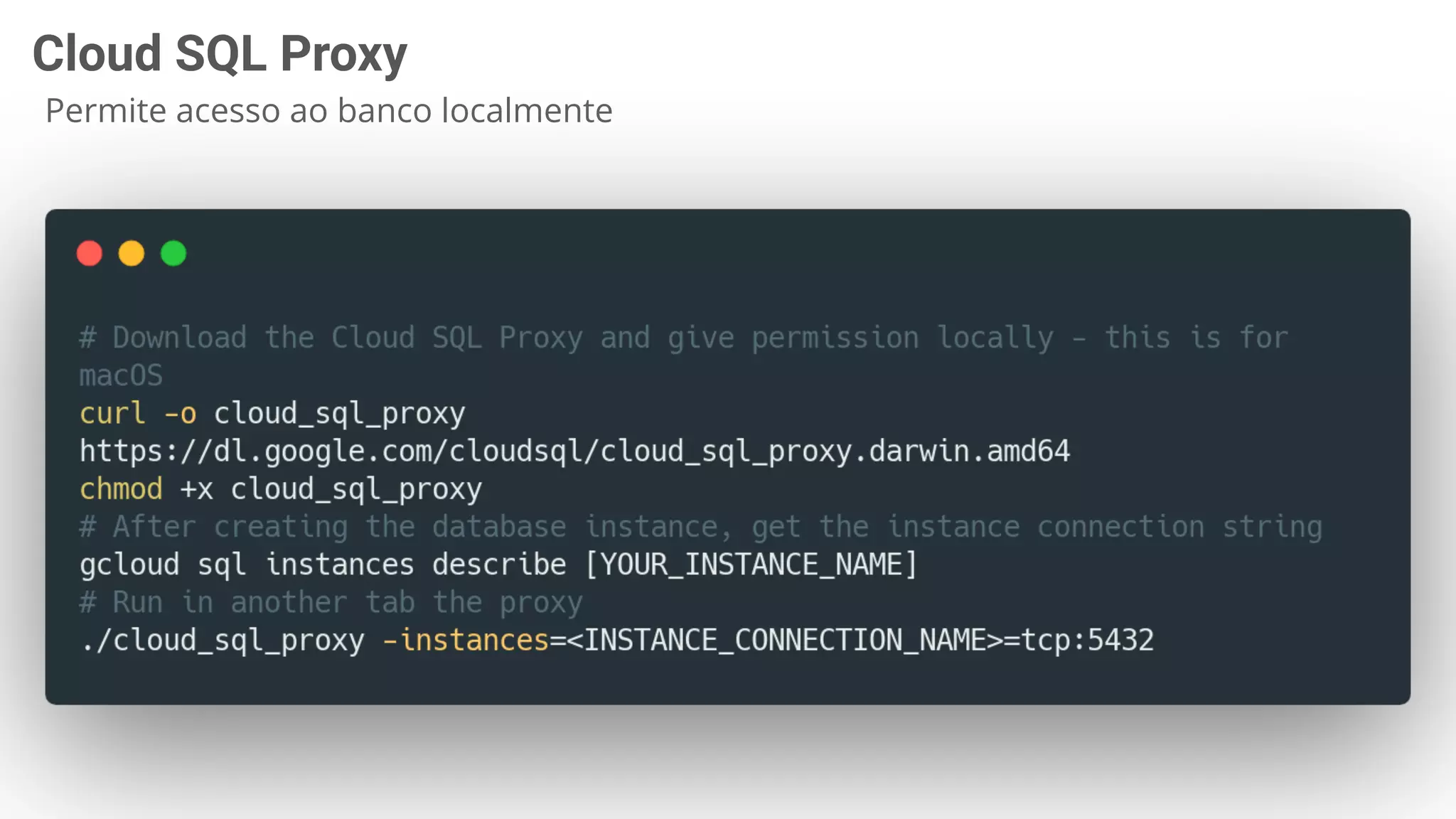Click the '# Run in another tab the proxy' comment

point(331,603)
